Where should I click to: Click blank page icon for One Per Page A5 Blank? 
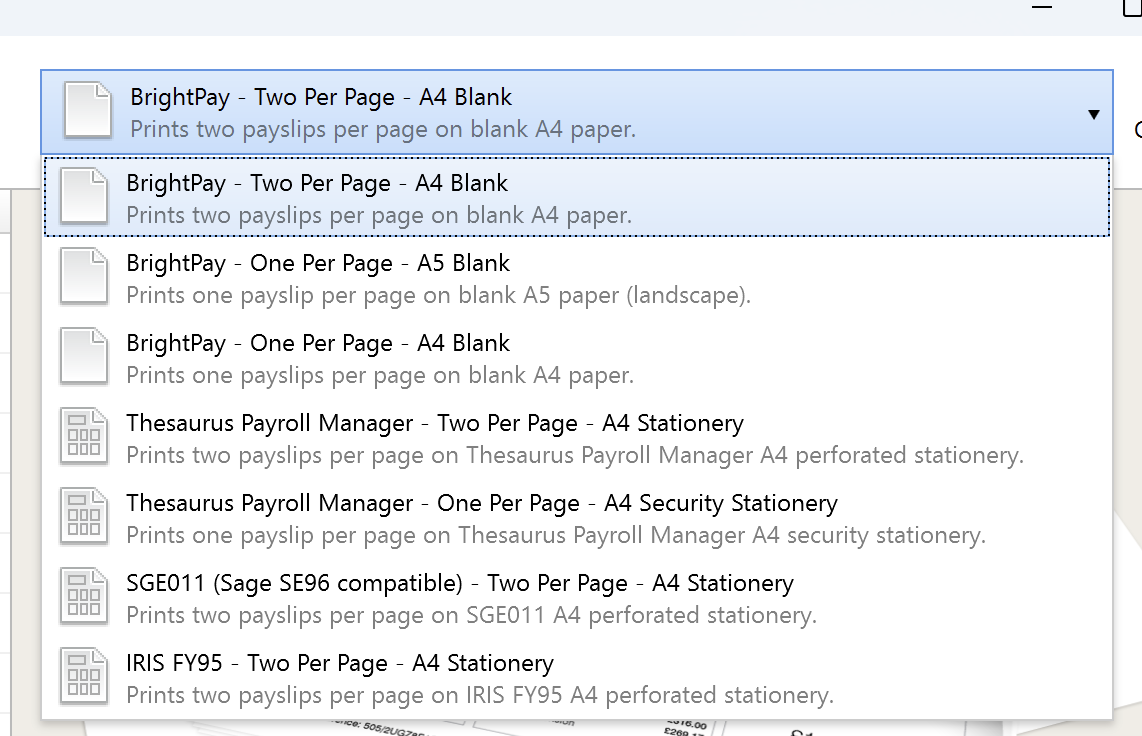84,276
